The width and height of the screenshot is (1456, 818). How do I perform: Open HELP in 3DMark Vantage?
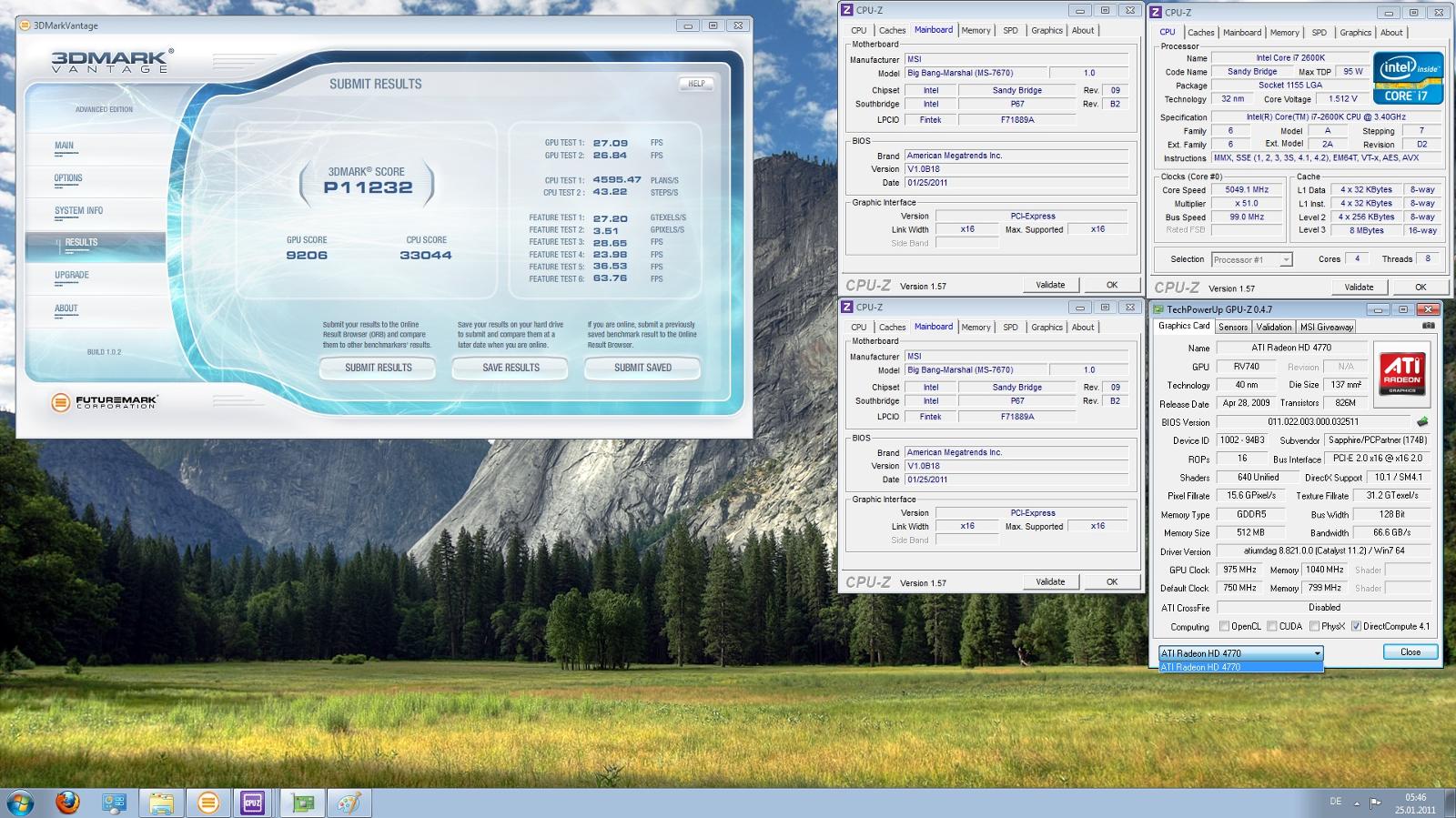point(696,84)
